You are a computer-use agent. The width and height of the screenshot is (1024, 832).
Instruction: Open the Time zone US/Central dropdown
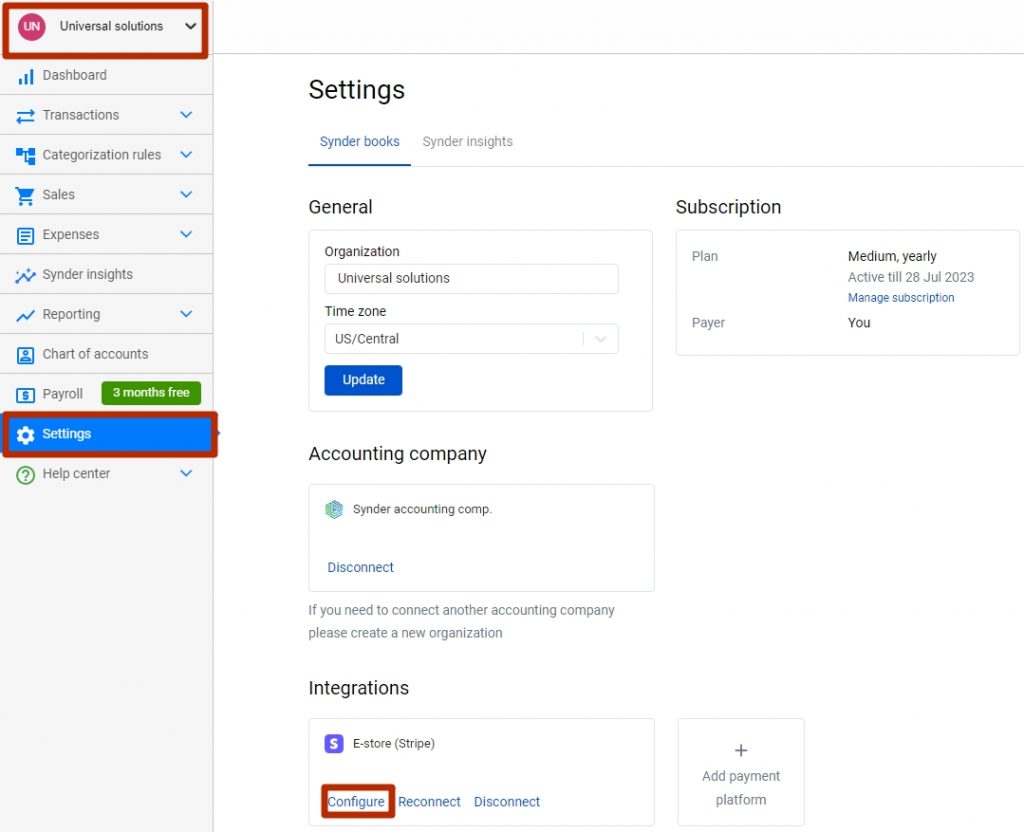pyautogui.click(x=472, y=339)
